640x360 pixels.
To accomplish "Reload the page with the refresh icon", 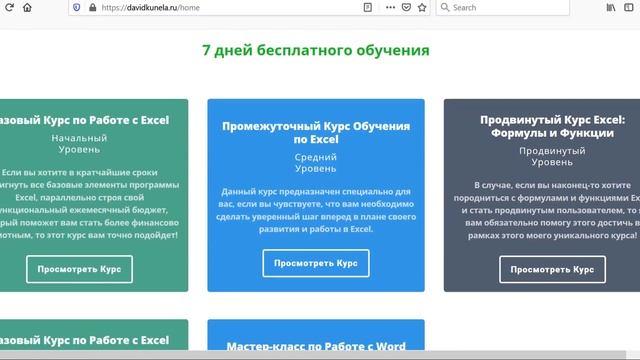I will point(9,7).
